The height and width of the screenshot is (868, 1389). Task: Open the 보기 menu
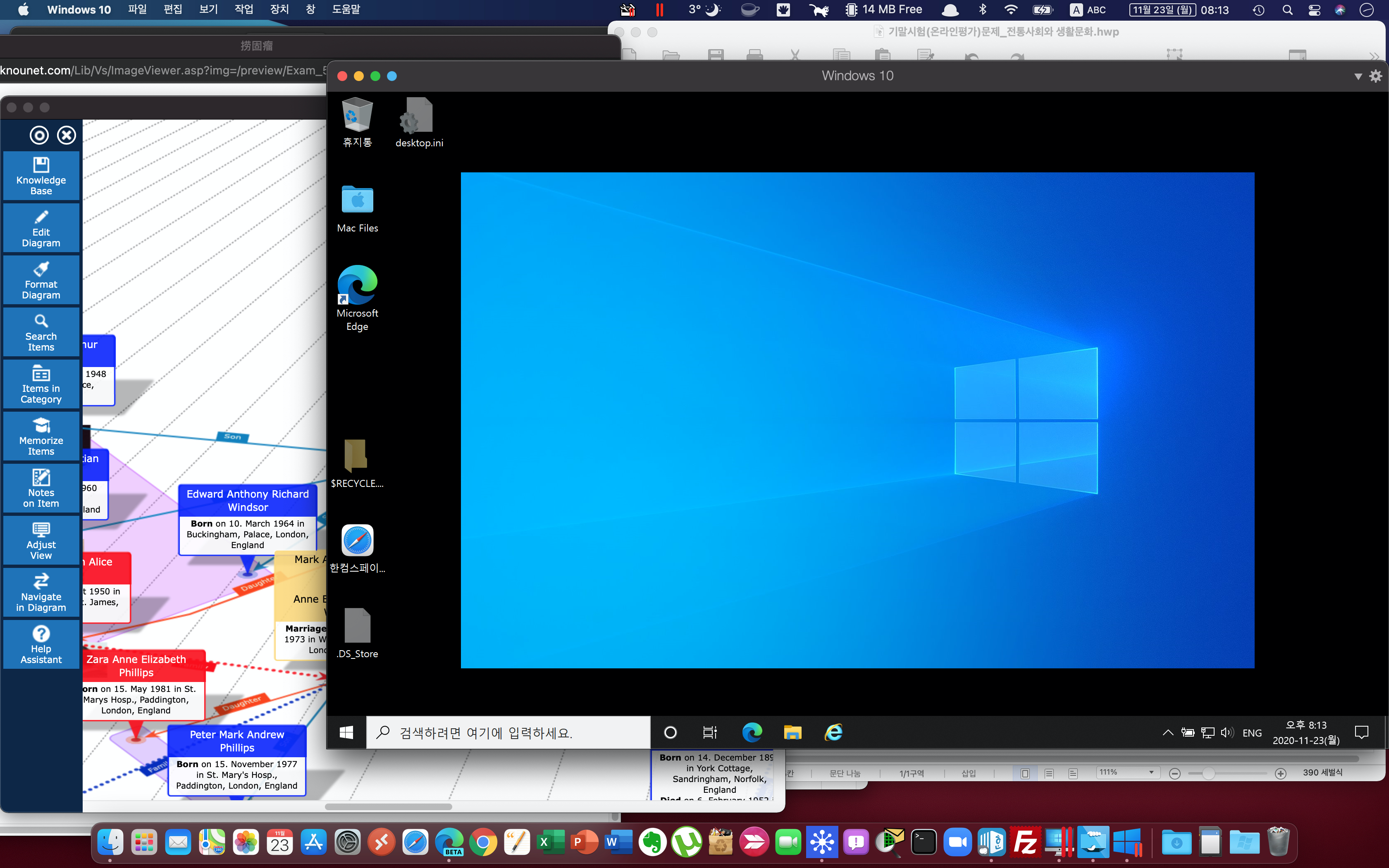pyautogui.click(x=208, y=10)
